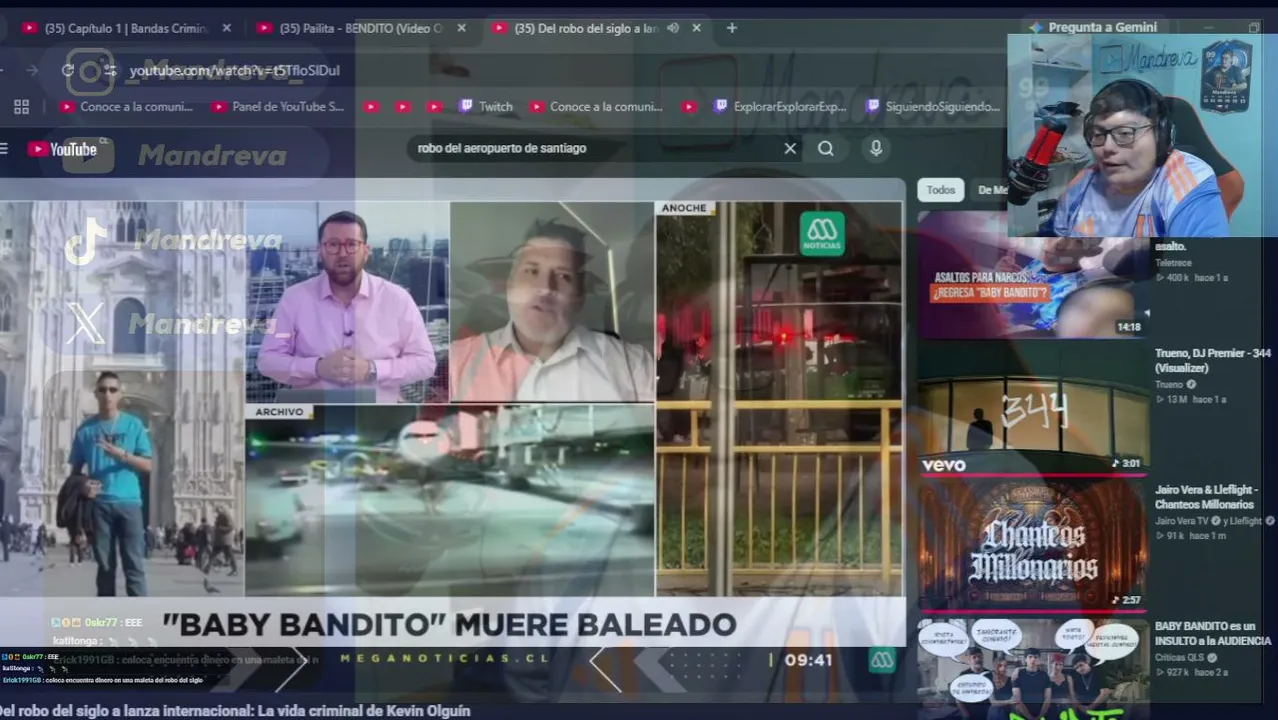Open icon-only YouTube bookmark before ExplorarExplorarExp
The height and width of the screenshot is (720, 1278).
[x=689, y=106]
